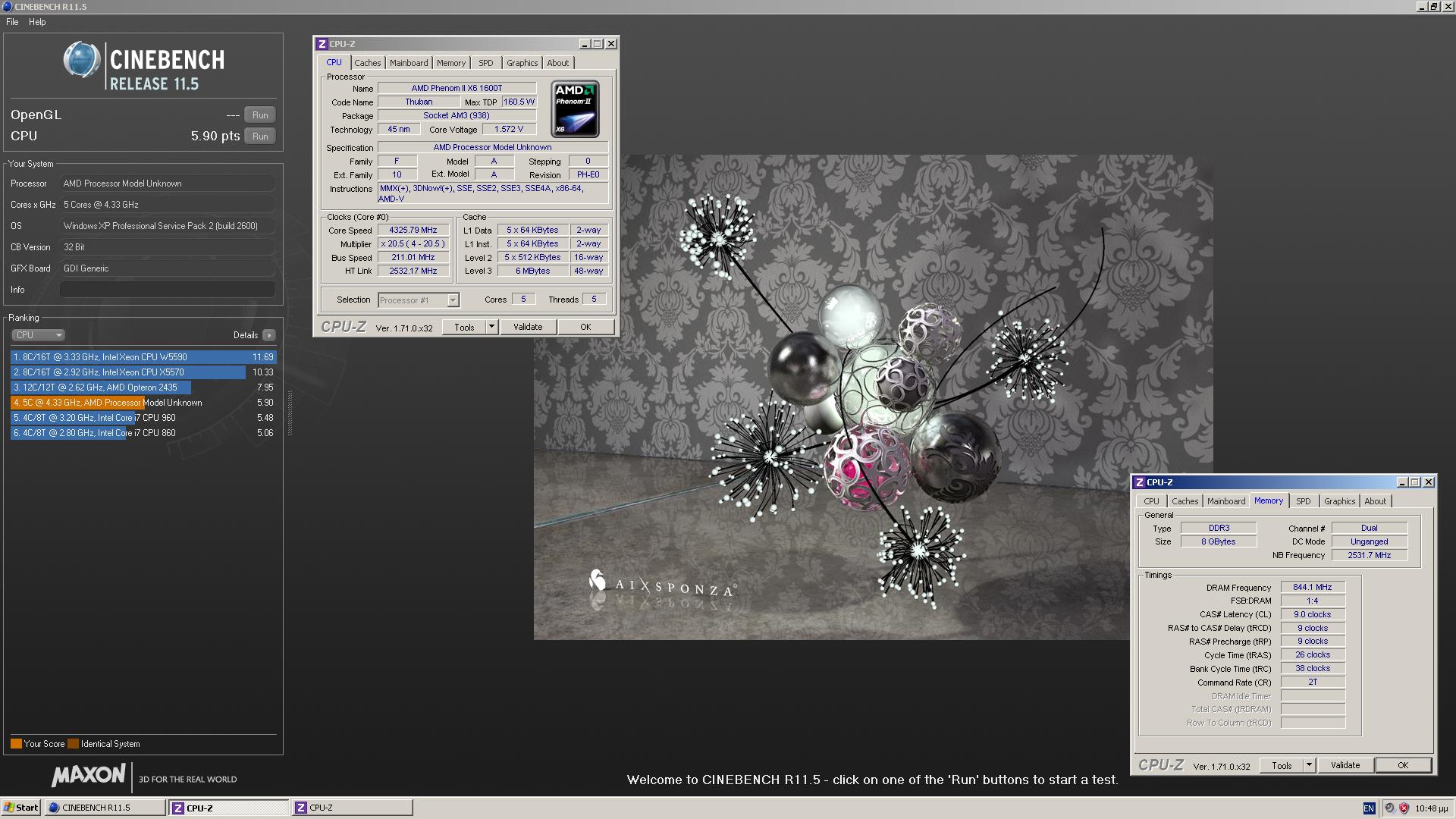The height and width of the screenshot is (819, 1456).
Task: Click the Cinebench title bar app icon
Action: pyautogui.click(x=7, y=6)
